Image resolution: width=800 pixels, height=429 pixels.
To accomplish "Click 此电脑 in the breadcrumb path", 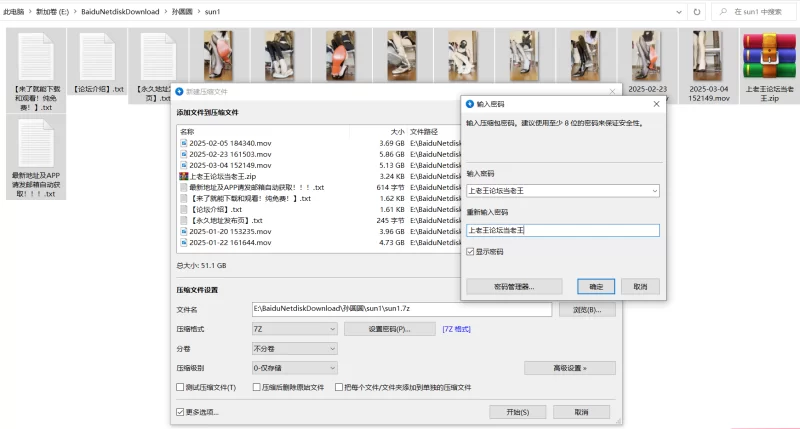I will (13, 12).
